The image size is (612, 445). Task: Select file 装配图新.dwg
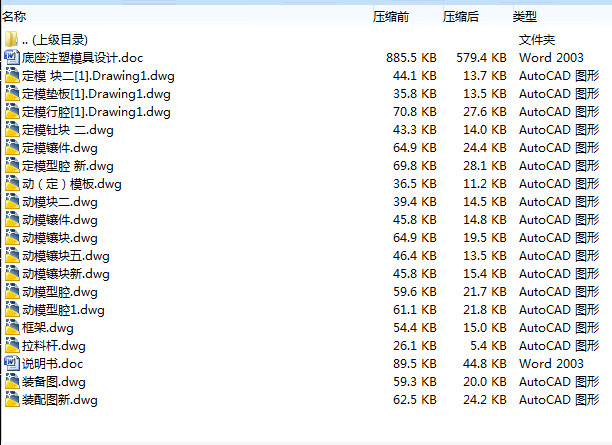(60, 400)
